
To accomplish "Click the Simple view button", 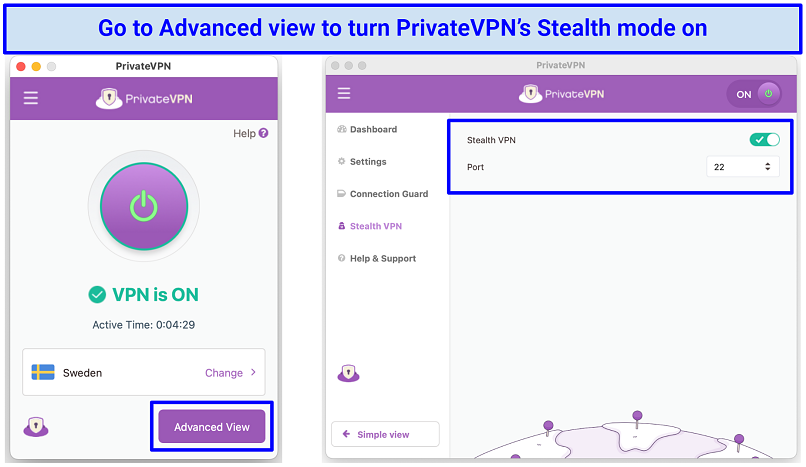I will coord(386,434).
